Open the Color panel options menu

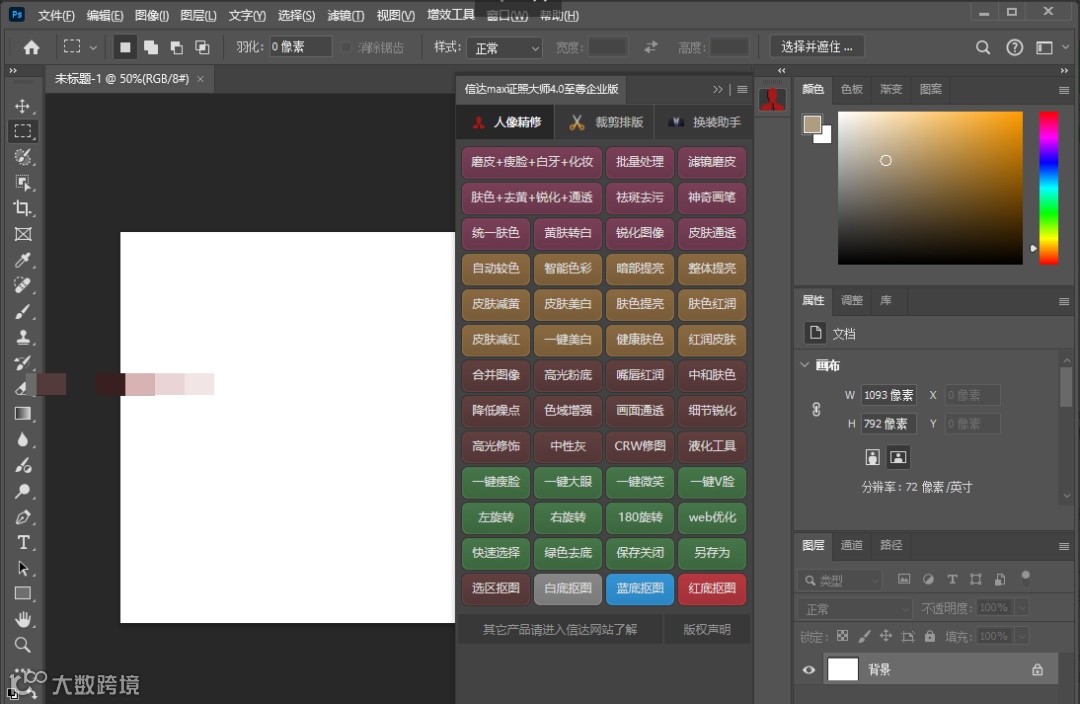1063,90
